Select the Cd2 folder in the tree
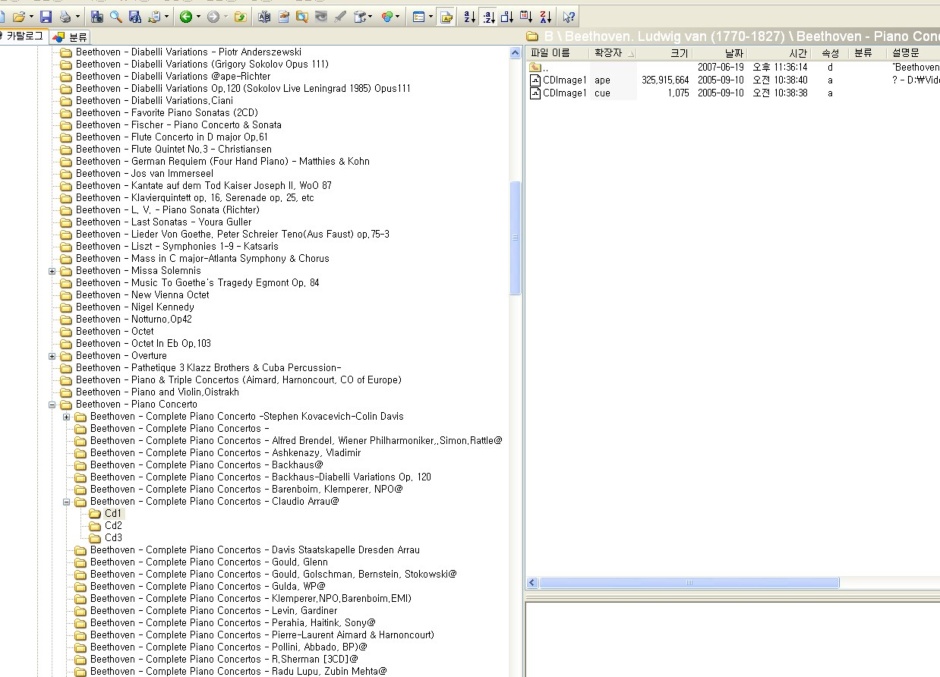This screenshot has height=677, width=940. [113, 526]
